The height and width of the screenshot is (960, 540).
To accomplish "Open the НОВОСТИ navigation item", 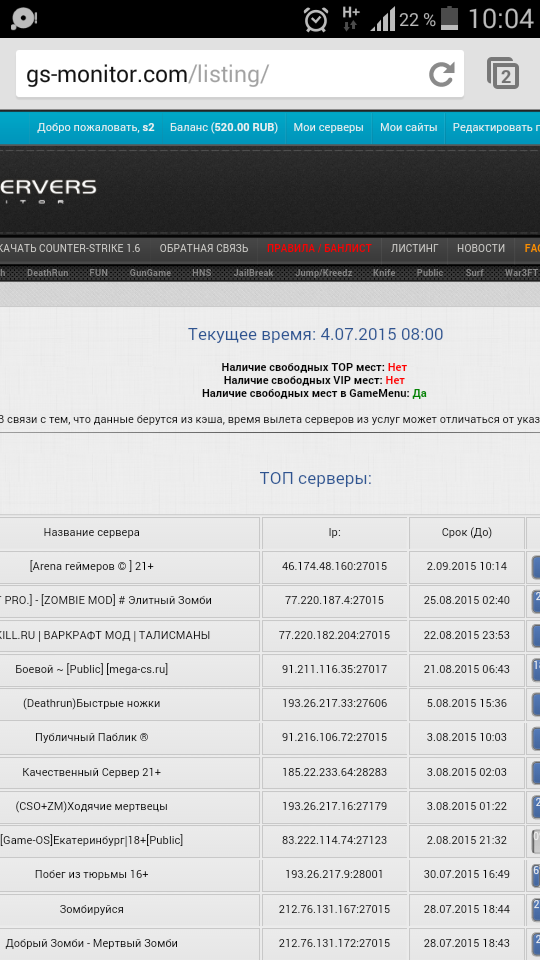I will tap(481, 248).
